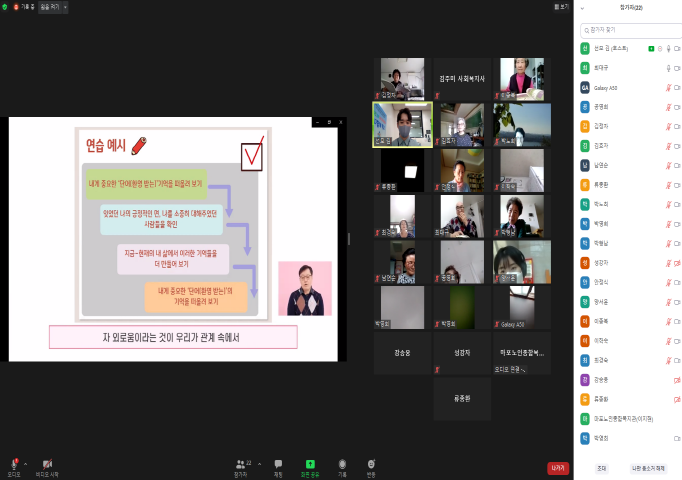Click the leave (나가기) red button

[x=557, y=468]
